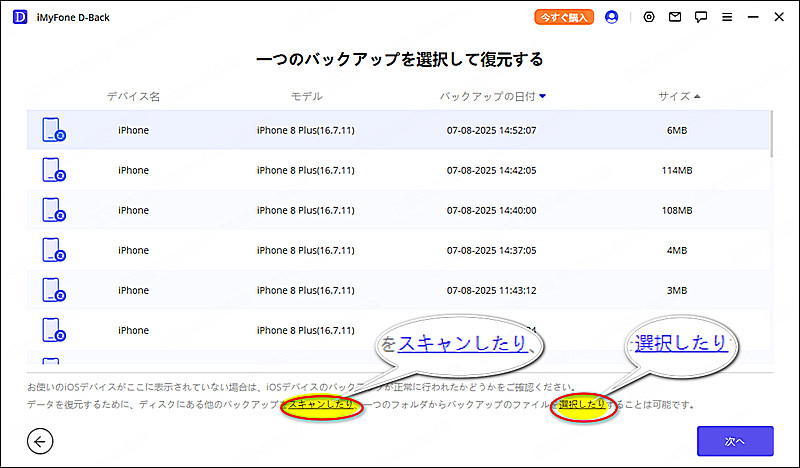Click iPhone device name in 3MB row
Viewport: 800px width, 468px height.
[x=133, y=290]
